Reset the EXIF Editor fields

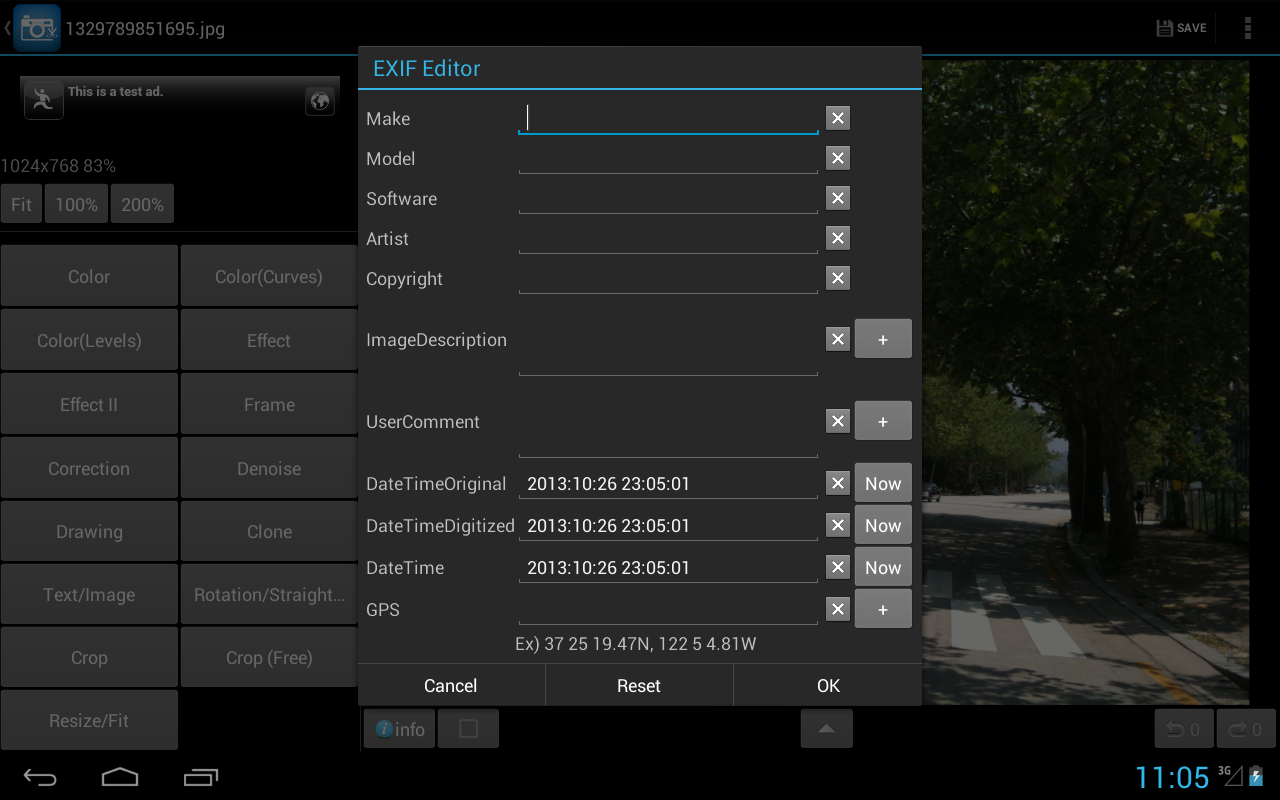coord(639,686)
